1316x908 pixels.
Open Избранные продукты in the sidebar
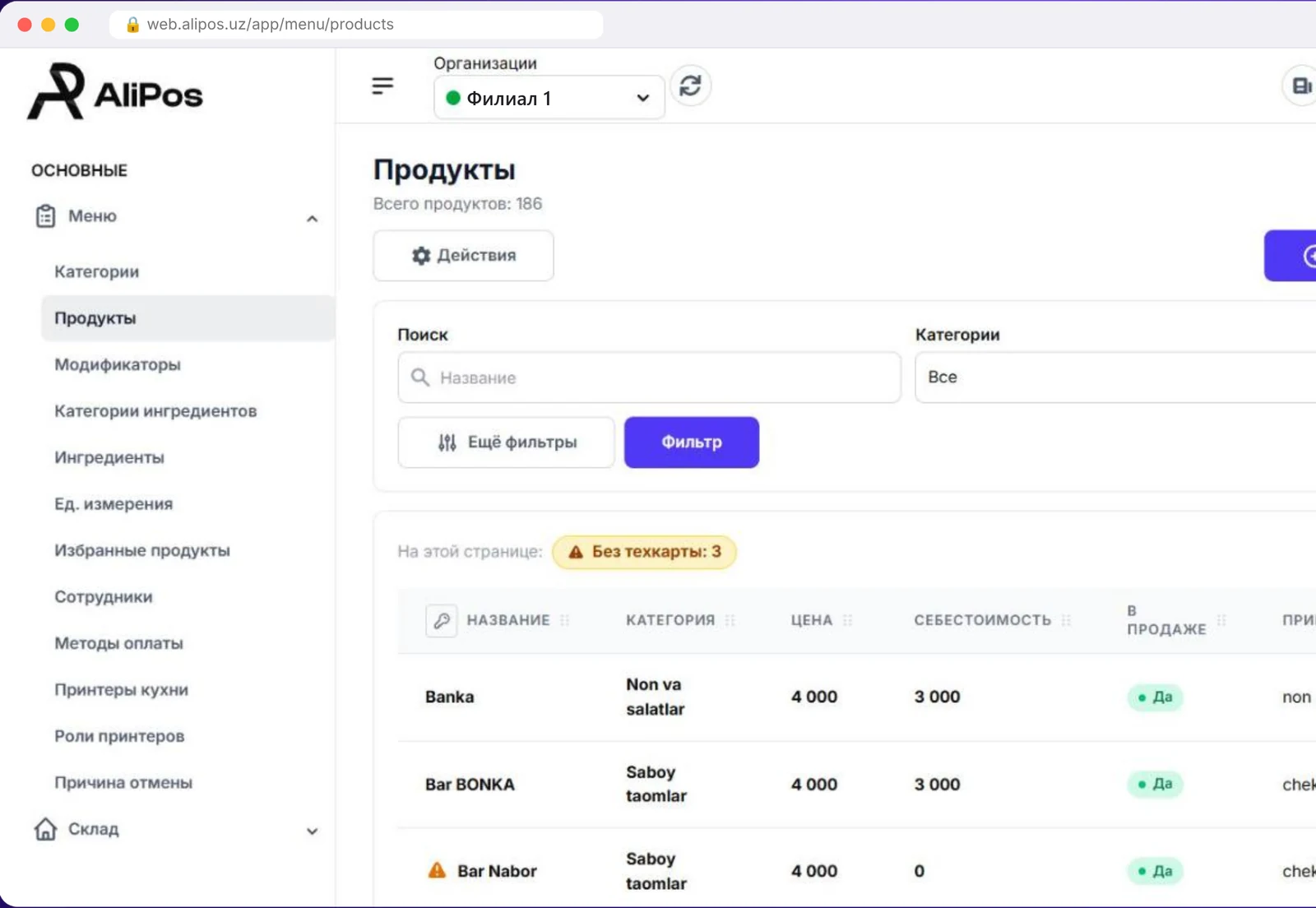(x=142, y=550)
